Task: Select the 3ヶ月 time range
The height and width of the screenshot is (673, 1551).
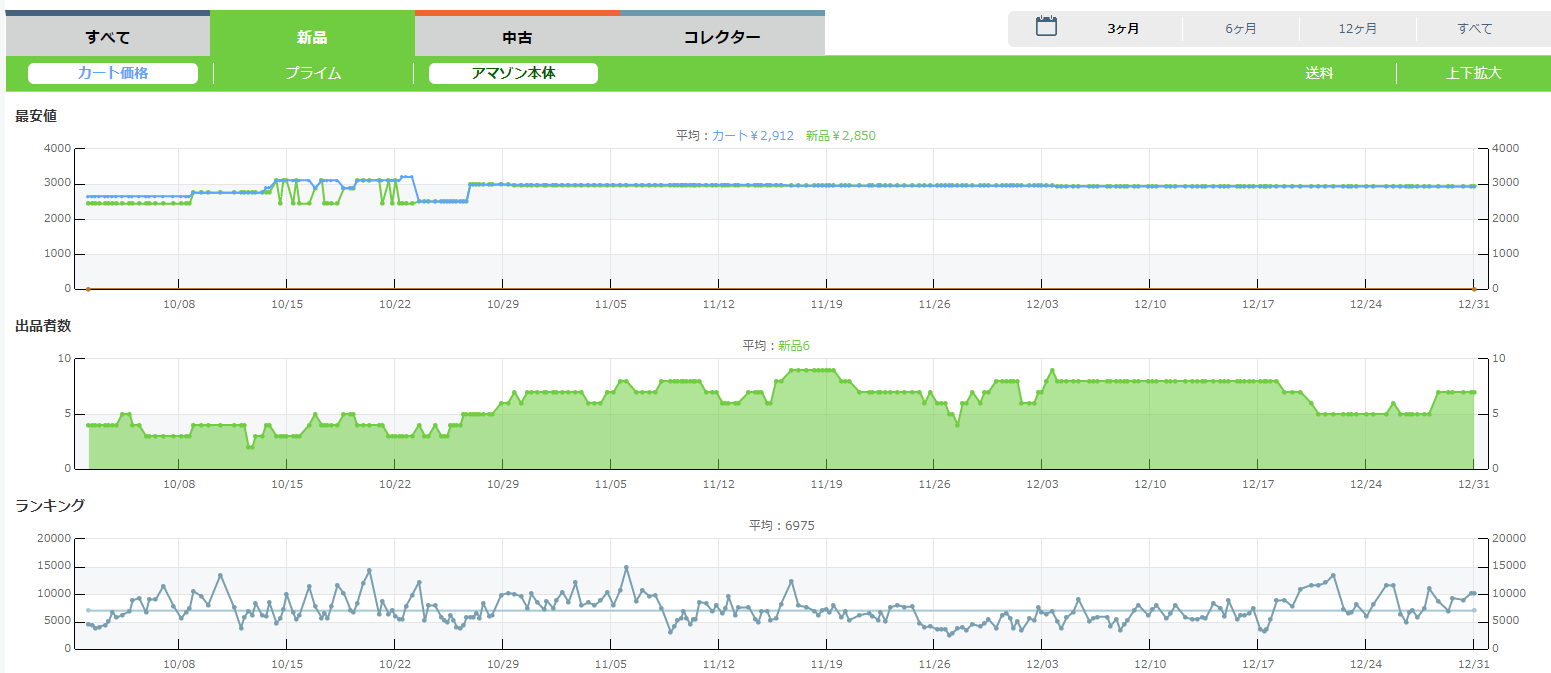Action: (1123, 29)
